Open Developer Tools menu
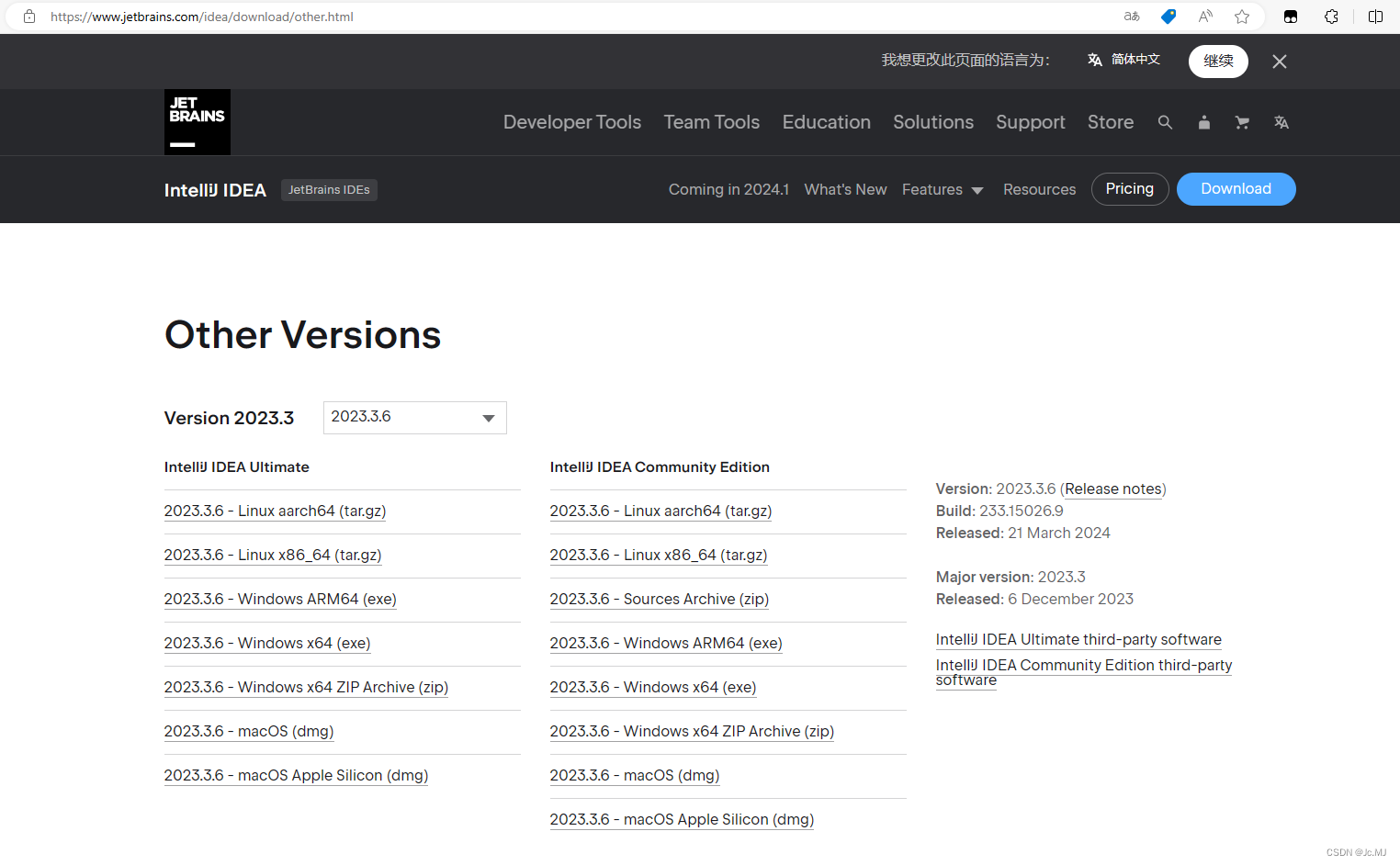 (572, 122)
